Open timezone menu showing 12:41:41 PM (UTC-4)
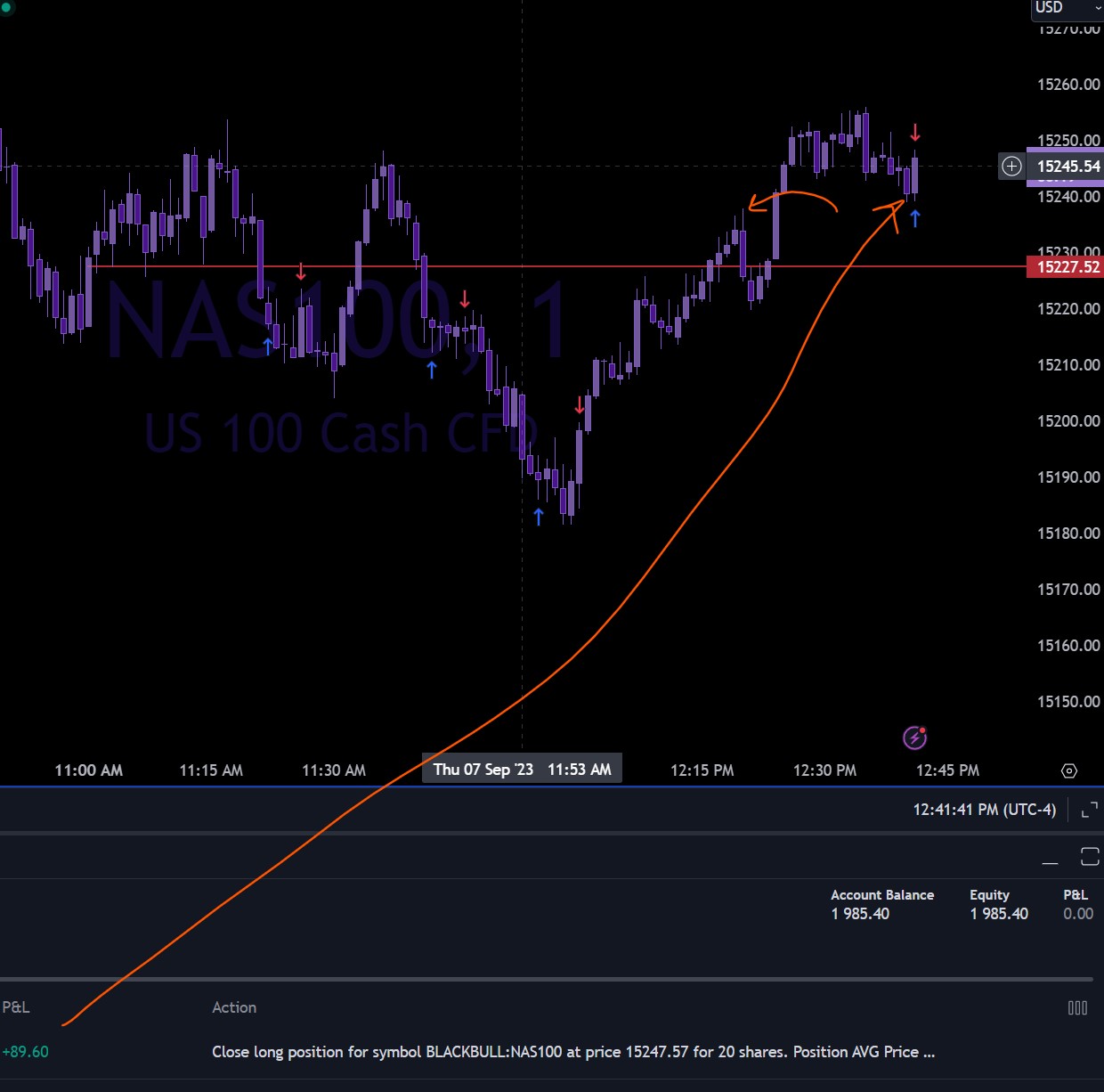 point(984,810)
